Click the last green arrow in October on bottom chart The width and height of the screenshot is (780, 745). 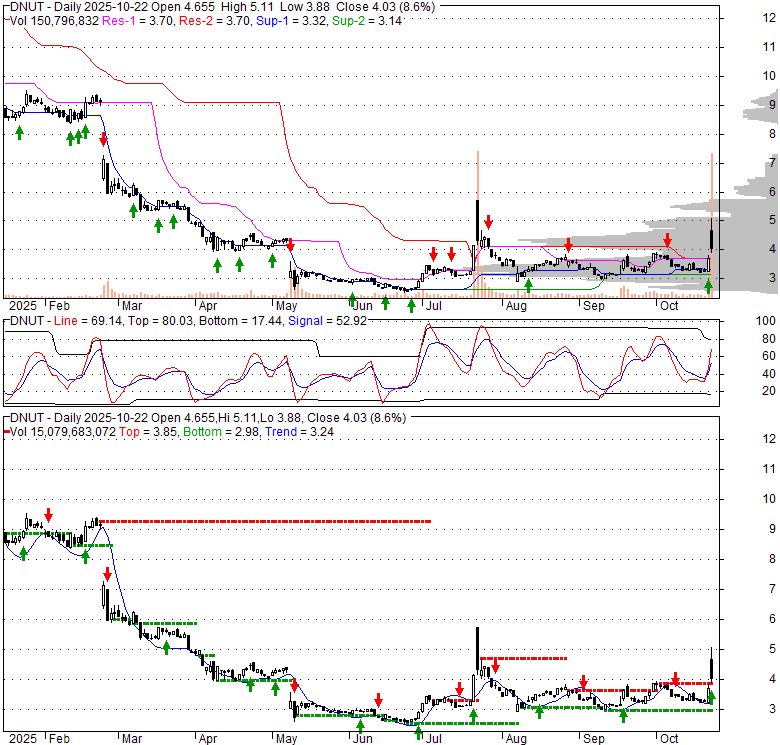click(x=711, y=695)
